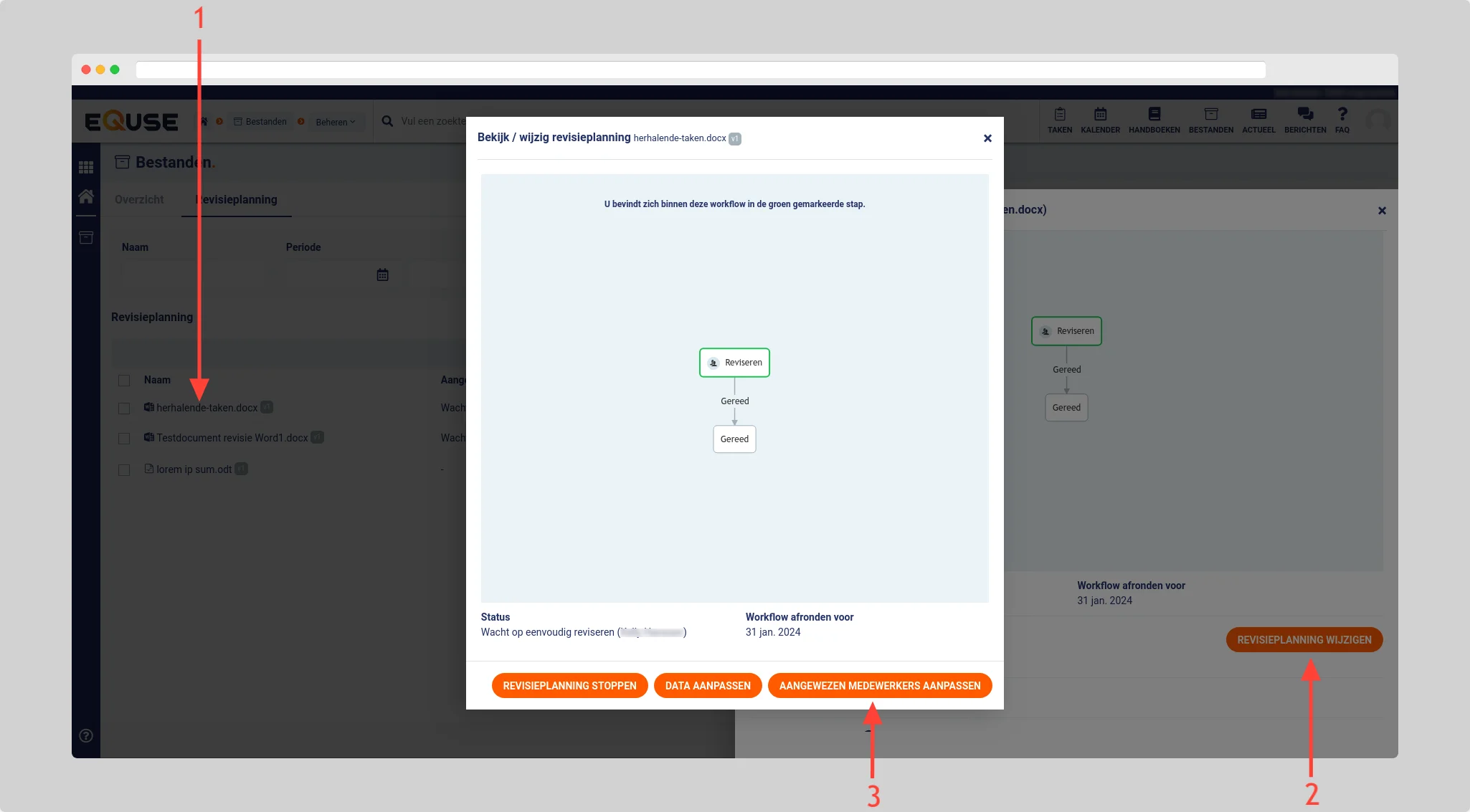Click the Data aanpassen button

[x=708, y=686]
